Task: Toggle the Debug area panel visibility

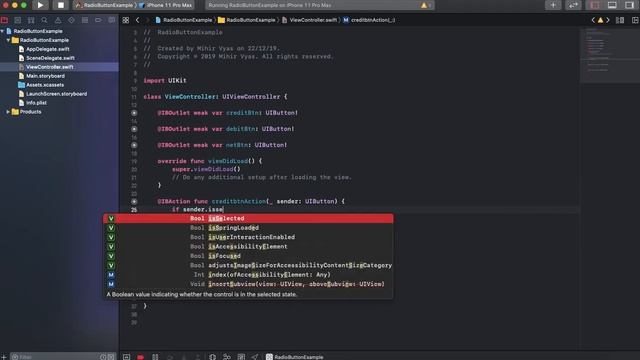Action: click(612, 5)
